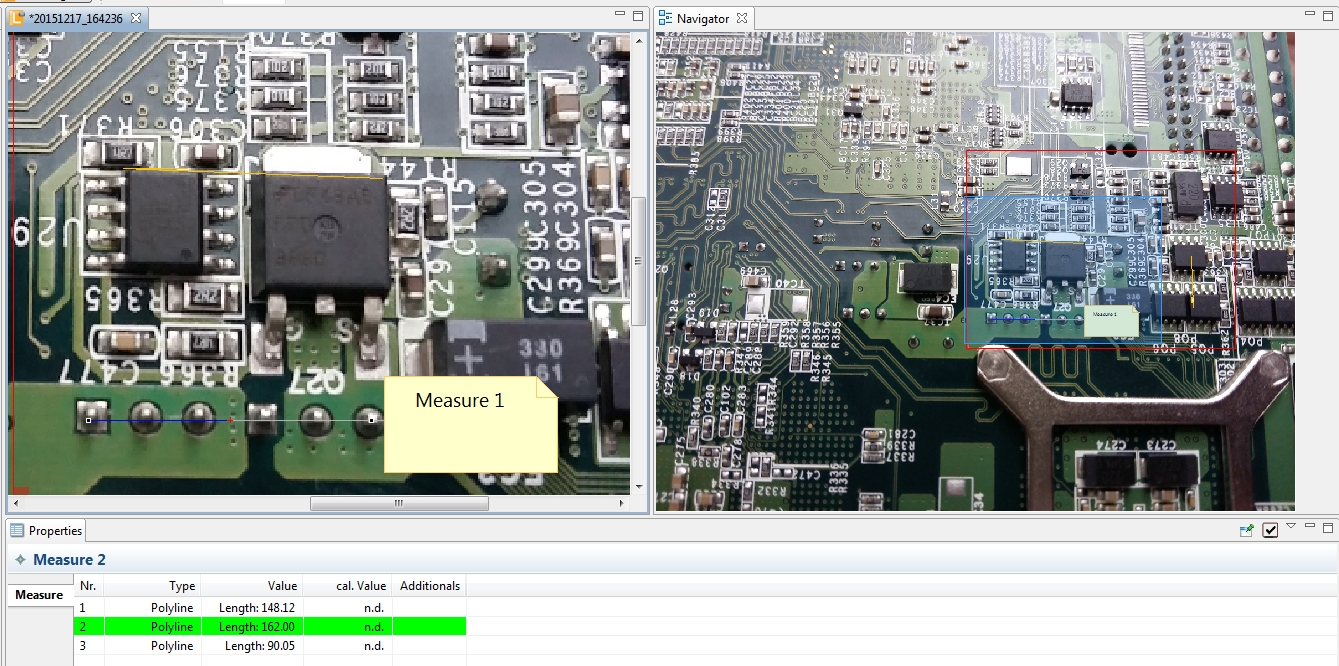
Task: Click the editor's horizontal scrollbar thumb
Action: click(399, 503)
